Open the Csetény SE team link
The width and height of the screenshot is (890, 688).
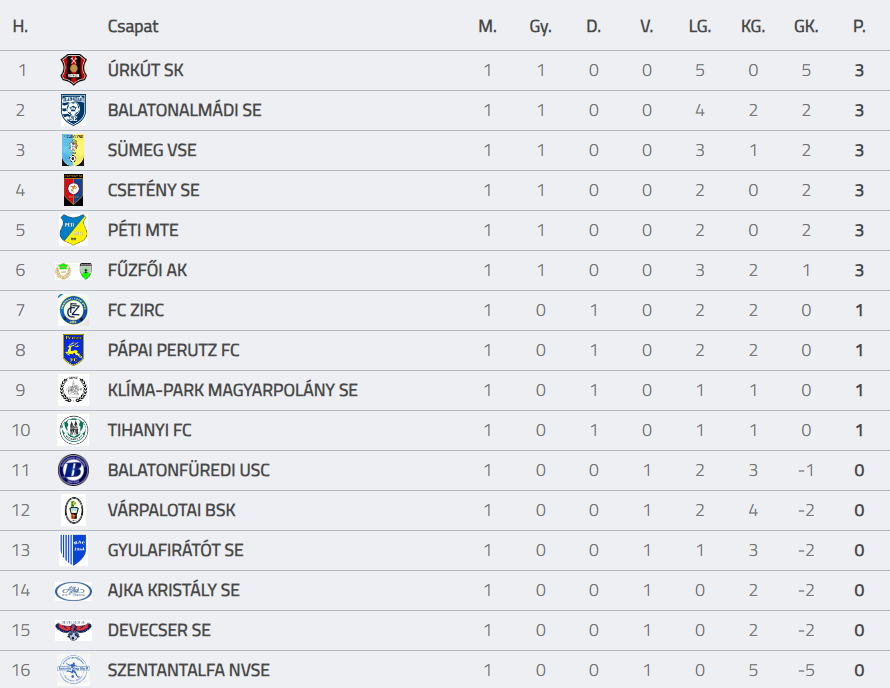pos(153,190)
